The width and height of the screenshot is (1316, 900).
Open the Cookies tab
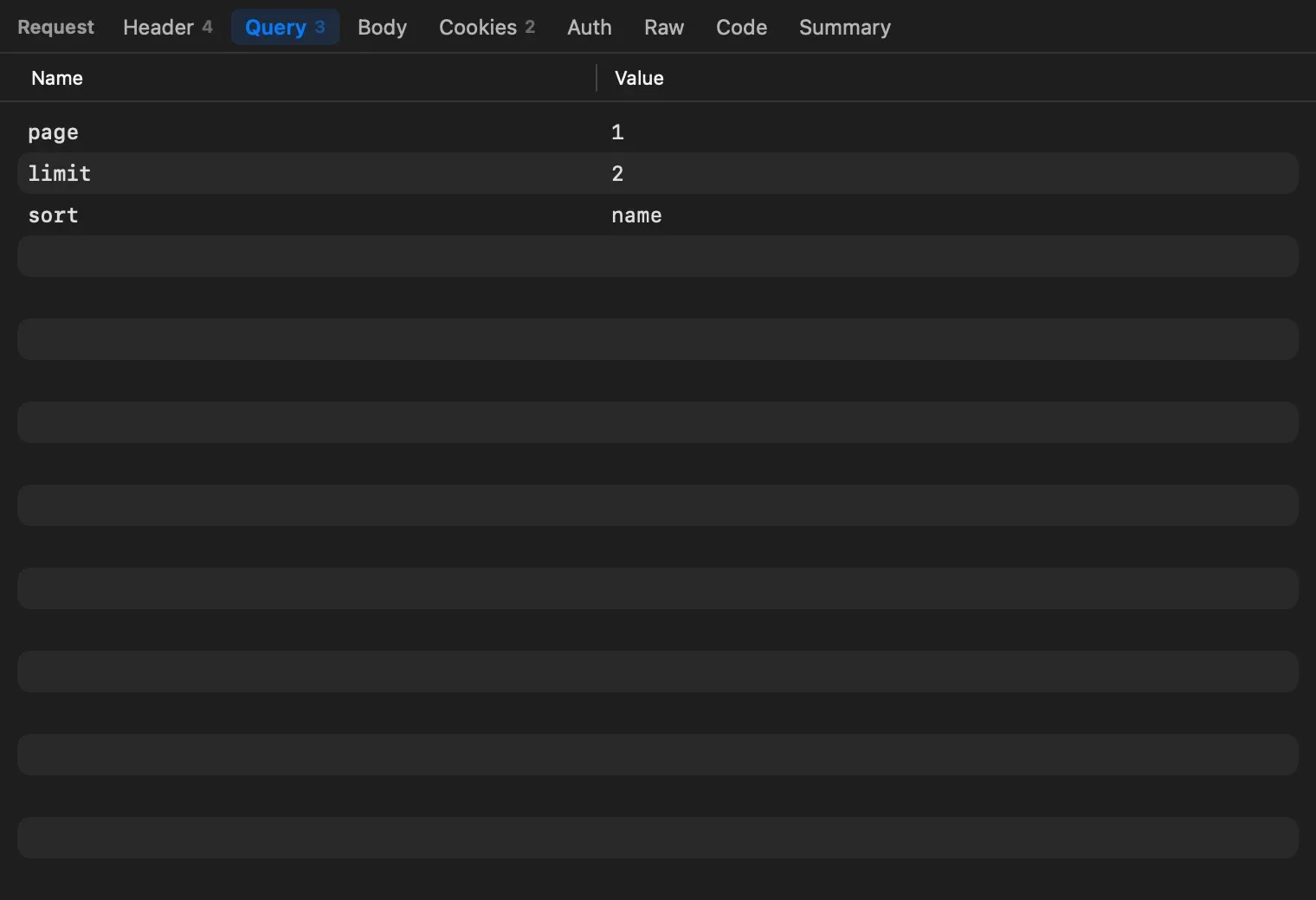(x=487, y=28)
